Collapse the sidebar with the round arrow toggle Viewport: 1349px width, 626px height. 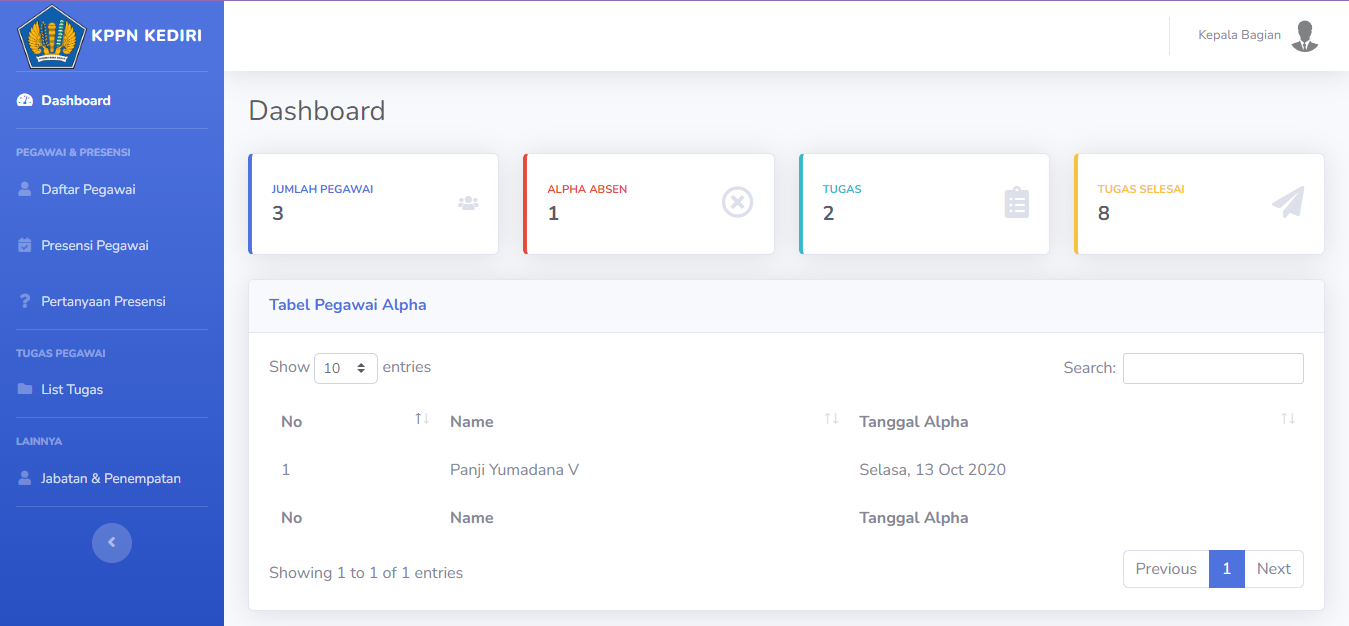112,543
